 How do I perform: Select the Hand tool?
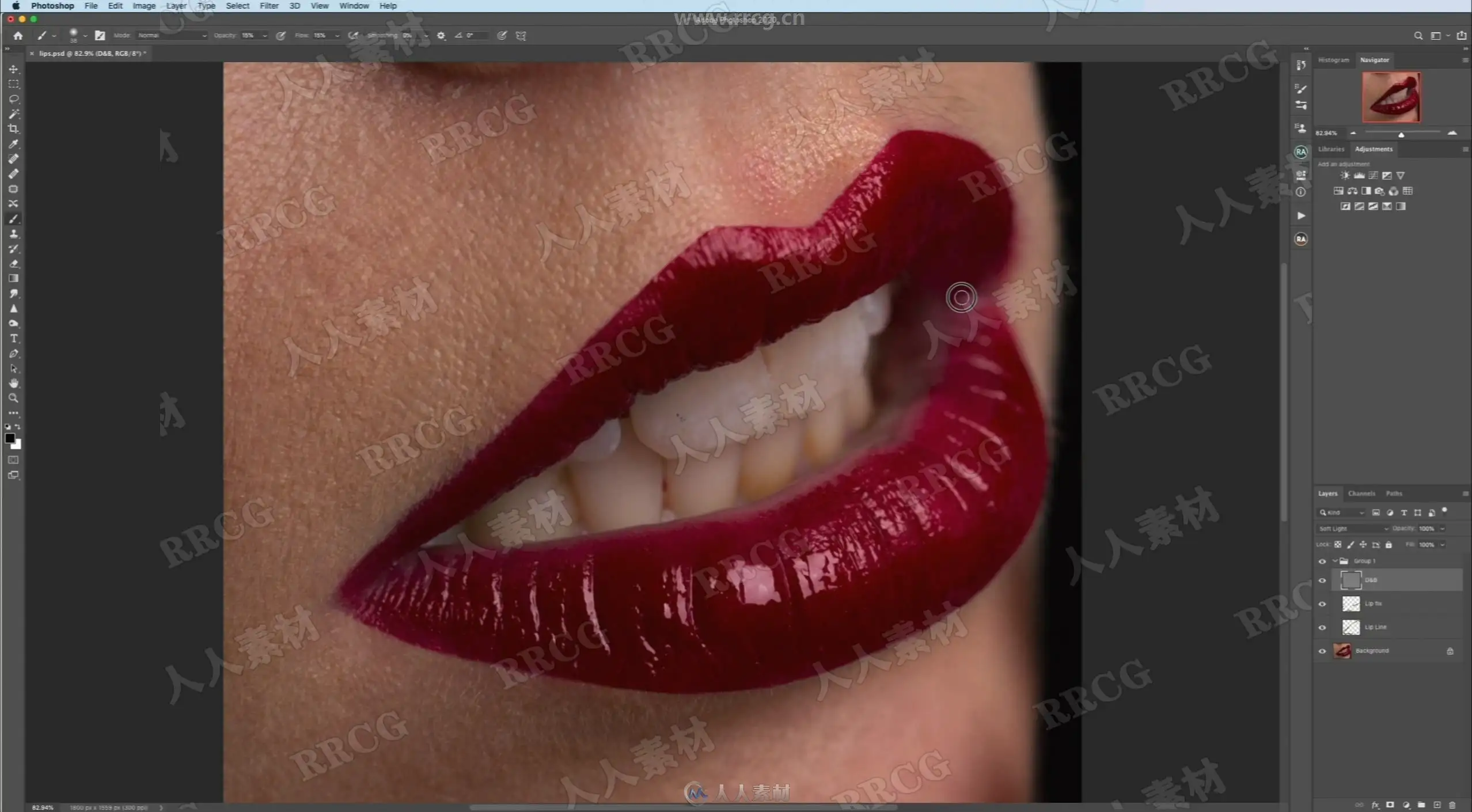(x=13, y=384)
